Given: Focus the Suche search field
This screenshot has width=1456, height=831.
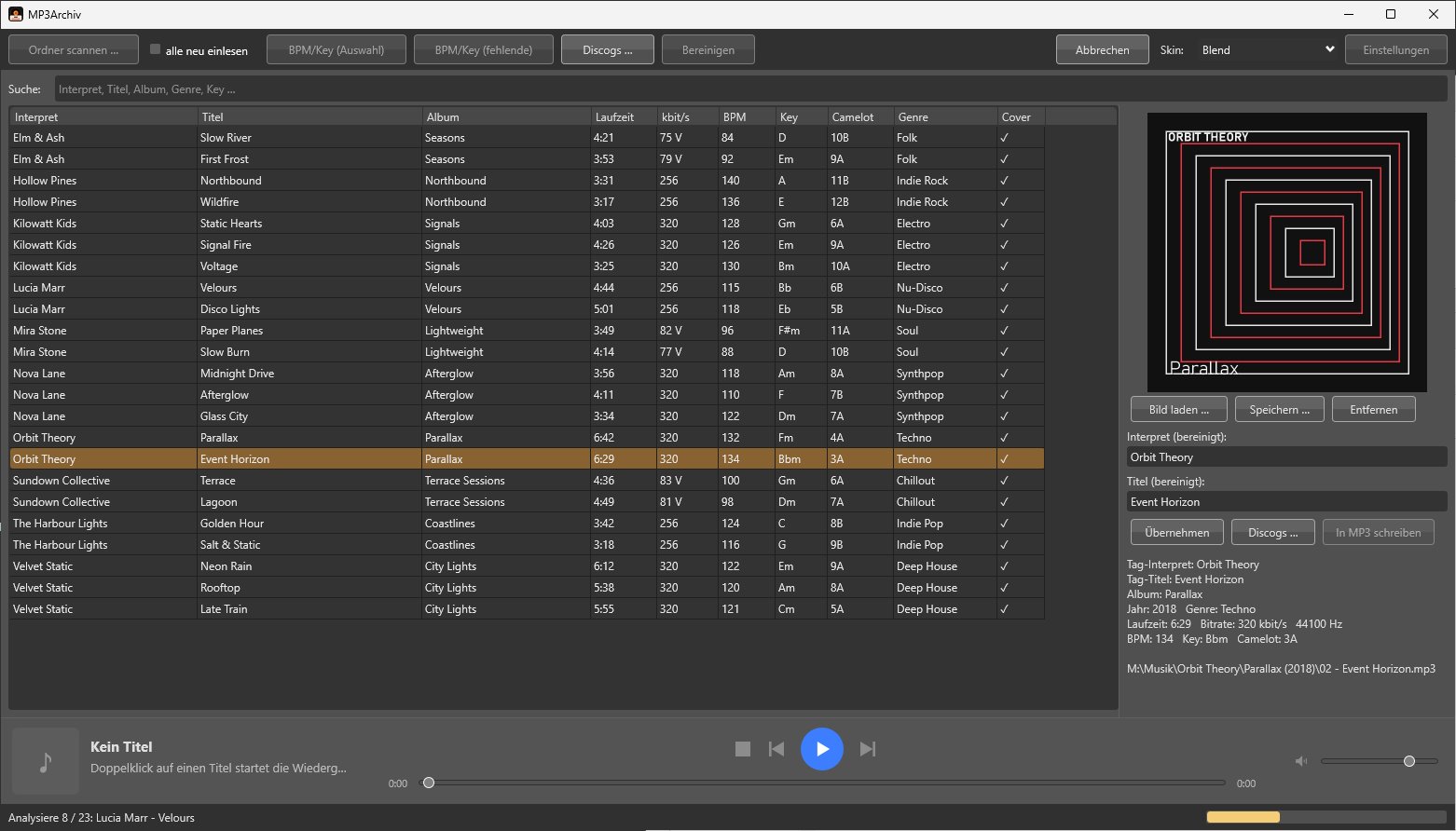Looking at the screenshot, I should tap(750, 89).
